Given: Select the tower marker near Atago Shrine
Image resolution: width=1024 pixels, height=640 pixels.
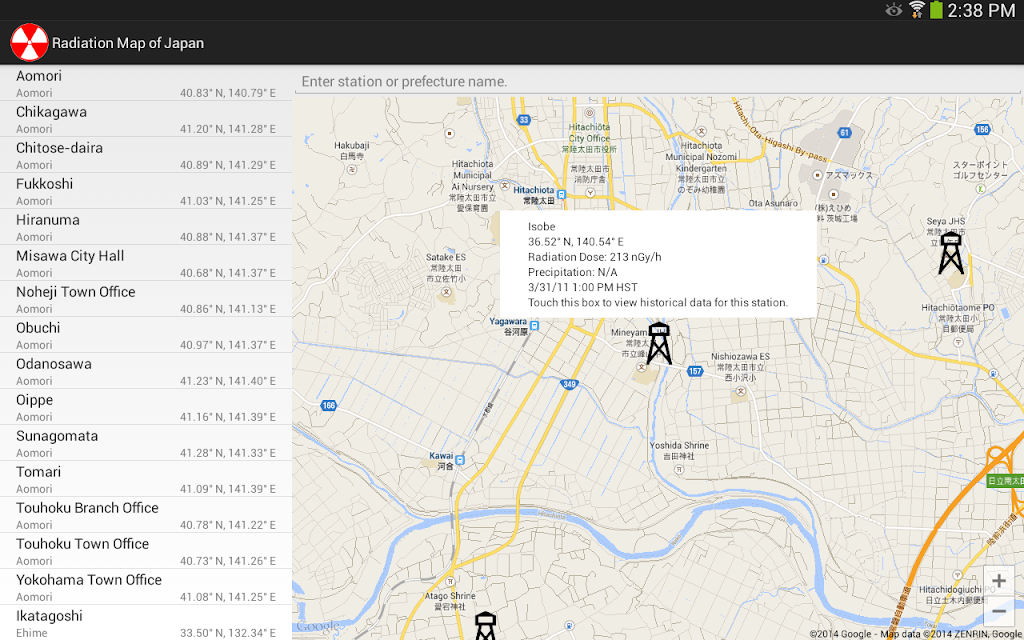Looking at the screenshot, I should pyautogui.click(x=485, y=626).
